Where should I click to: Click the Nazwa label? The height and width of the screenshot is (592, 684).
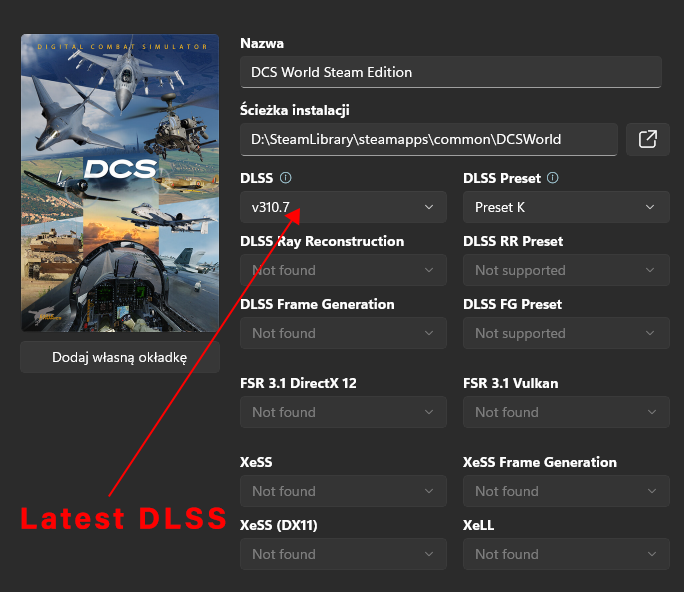click(262, 44)
